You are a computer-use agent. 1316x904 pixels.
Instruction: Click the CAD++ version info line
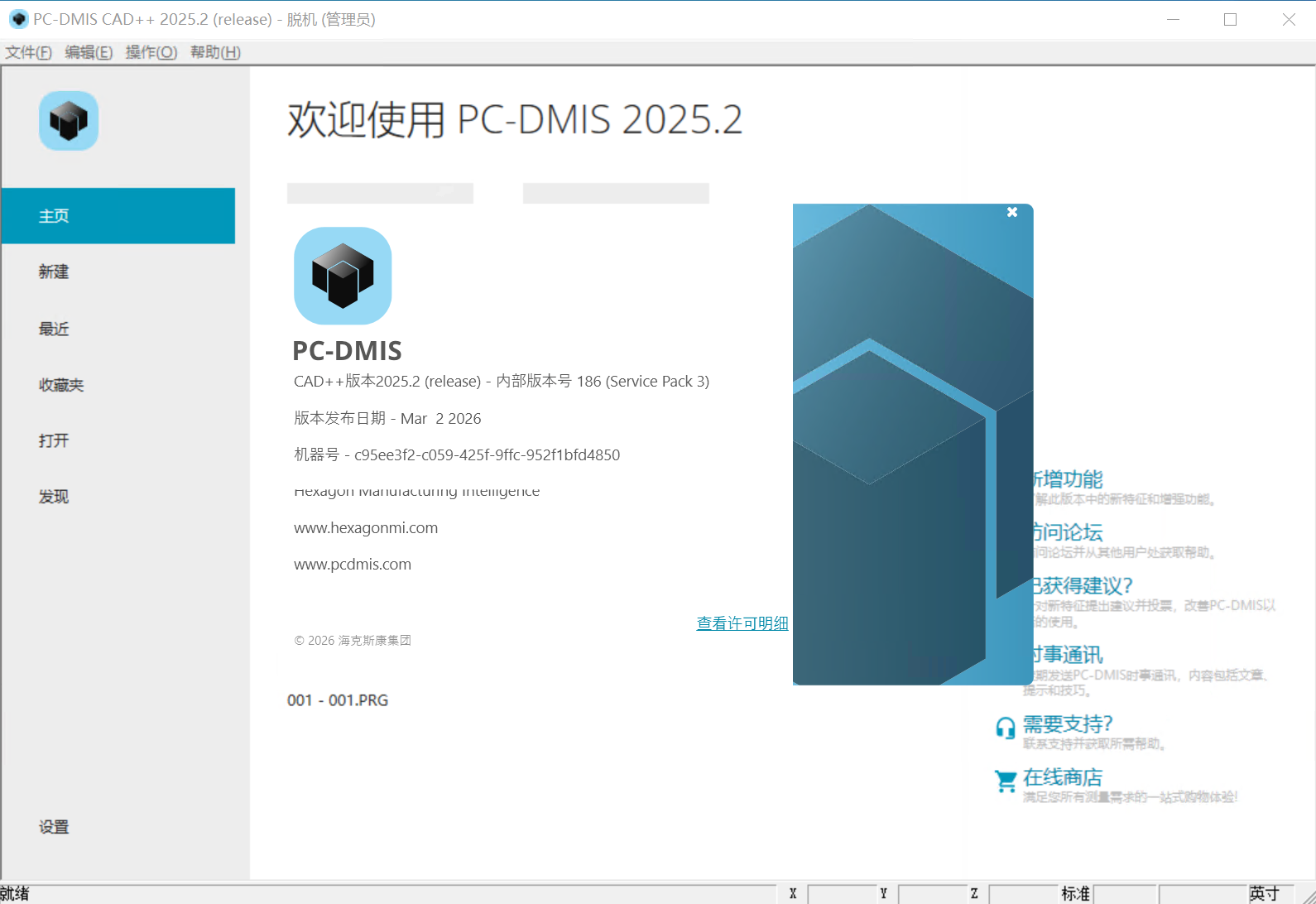502,381
